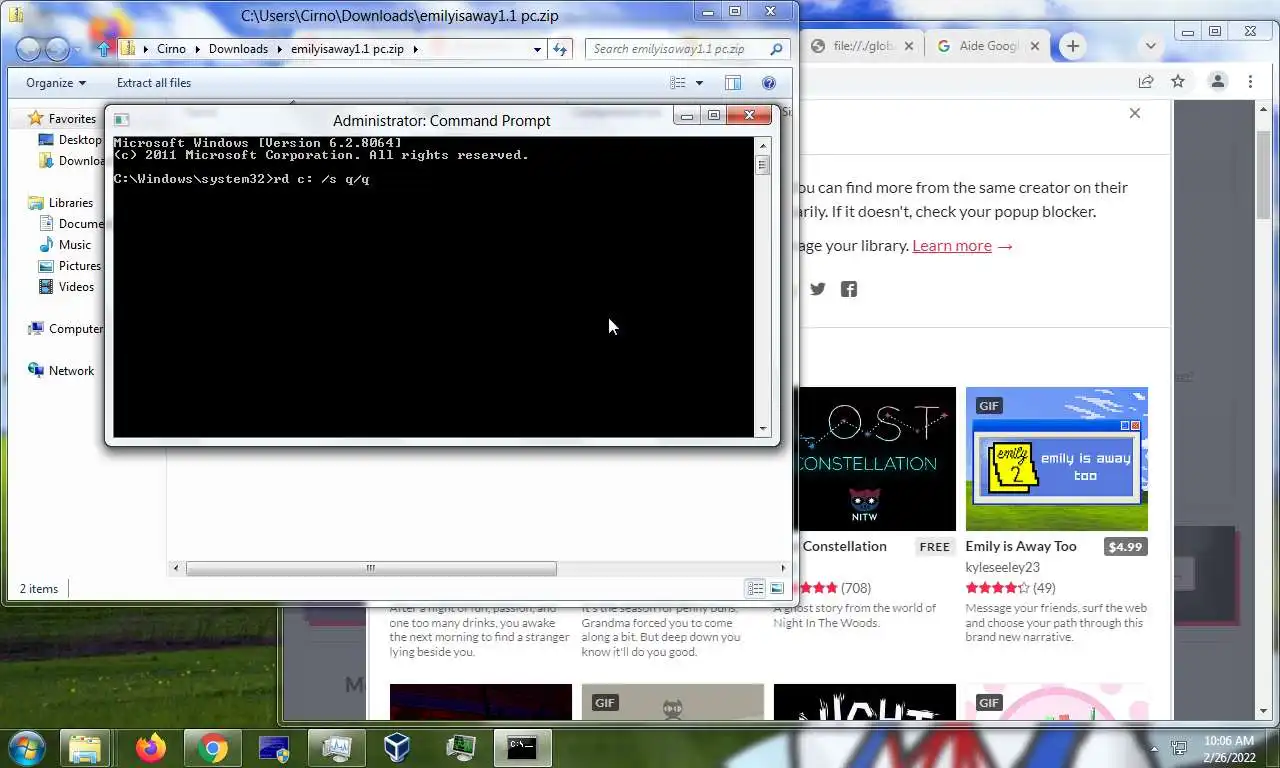Open Explorer help question mark icon

(x=769, y=83)
